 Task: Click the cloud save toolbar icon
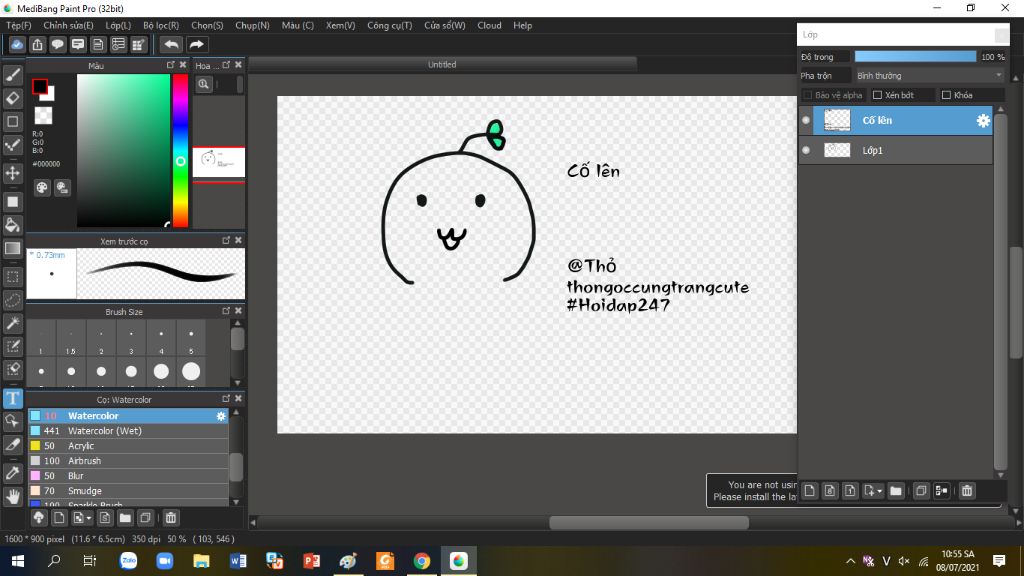click(17, 44)
